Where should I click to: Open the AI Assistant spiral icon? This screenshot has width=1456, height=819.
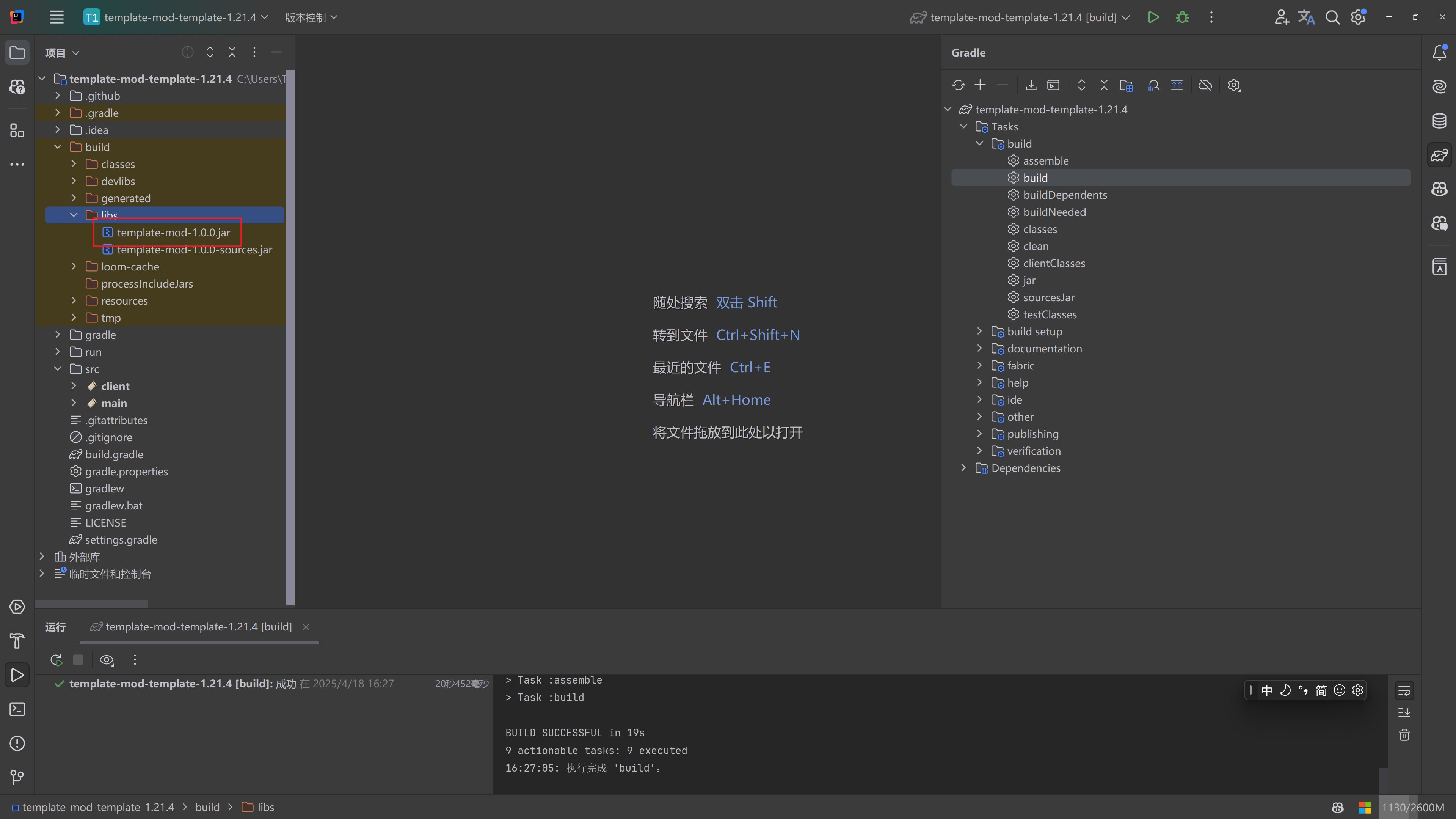(x=1439, y=86)
